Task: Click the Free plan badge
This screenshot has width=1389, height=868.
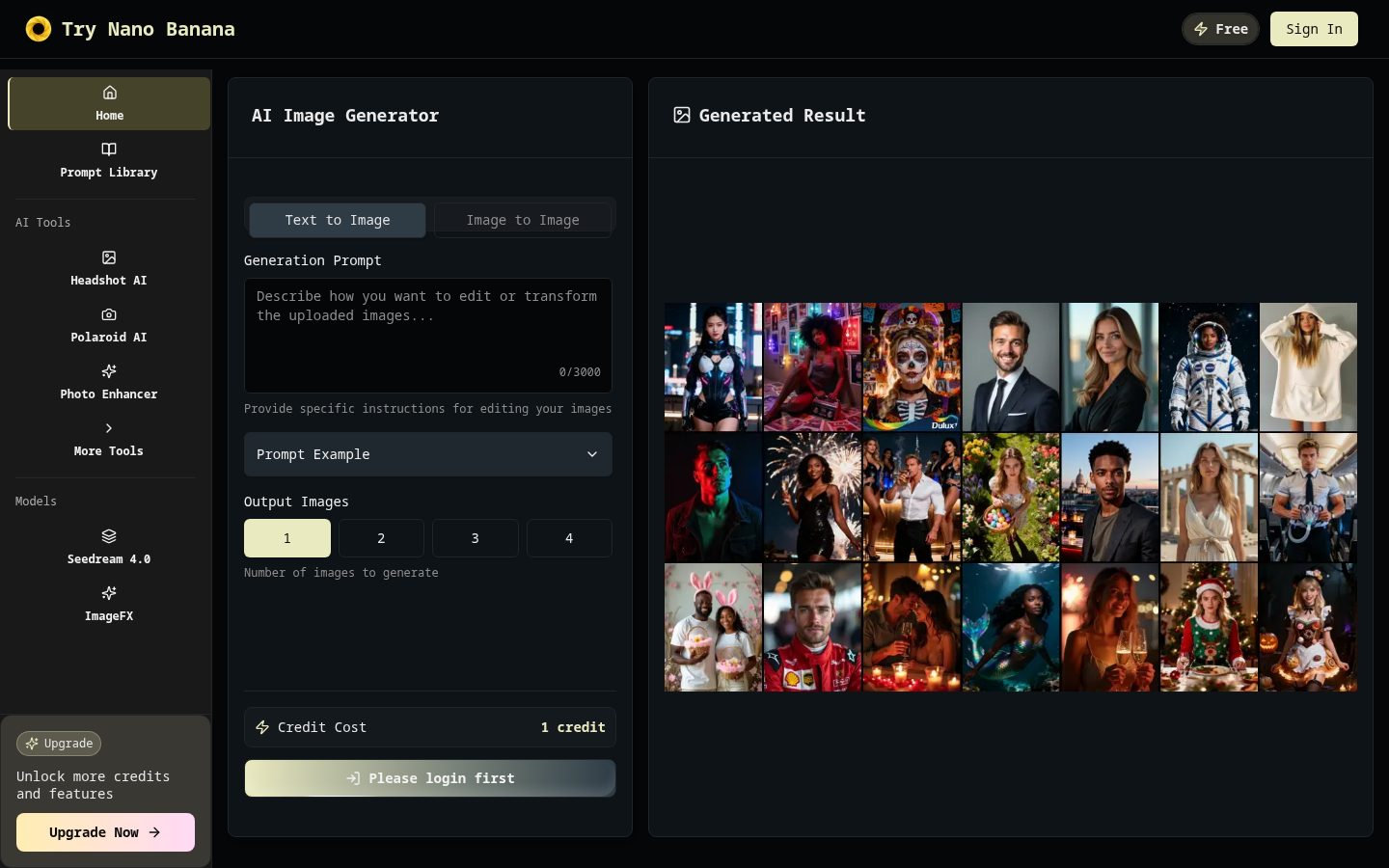Action: pyautogui.click(x=1221, y=29)
